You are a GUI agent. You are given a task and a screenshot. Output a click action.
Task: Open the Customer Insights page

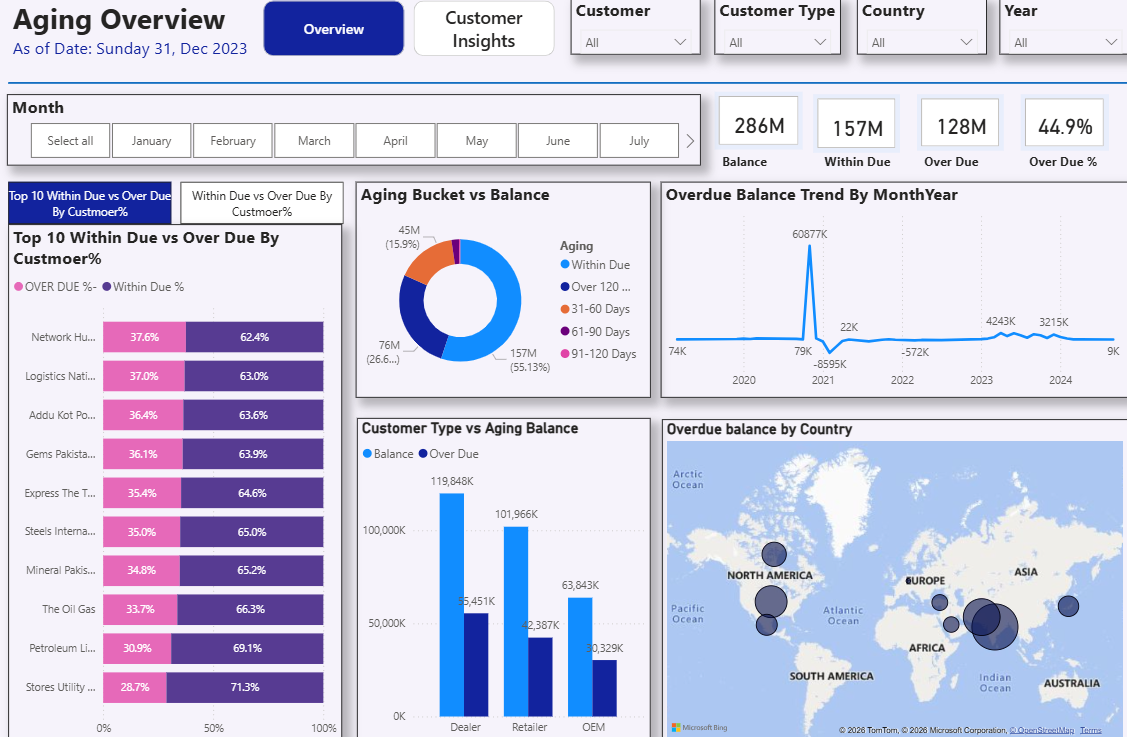484,29
